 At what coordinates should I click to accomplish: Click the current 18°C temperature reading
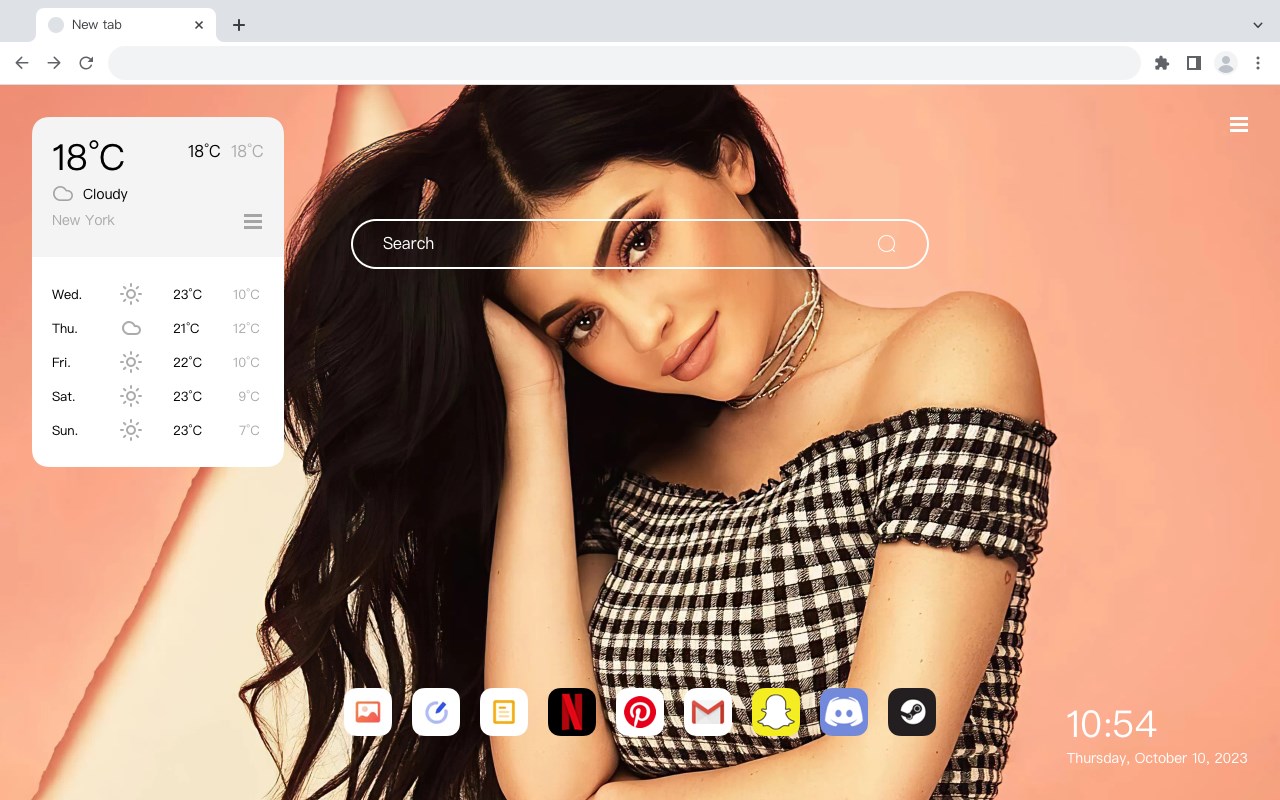click(88, 157)
